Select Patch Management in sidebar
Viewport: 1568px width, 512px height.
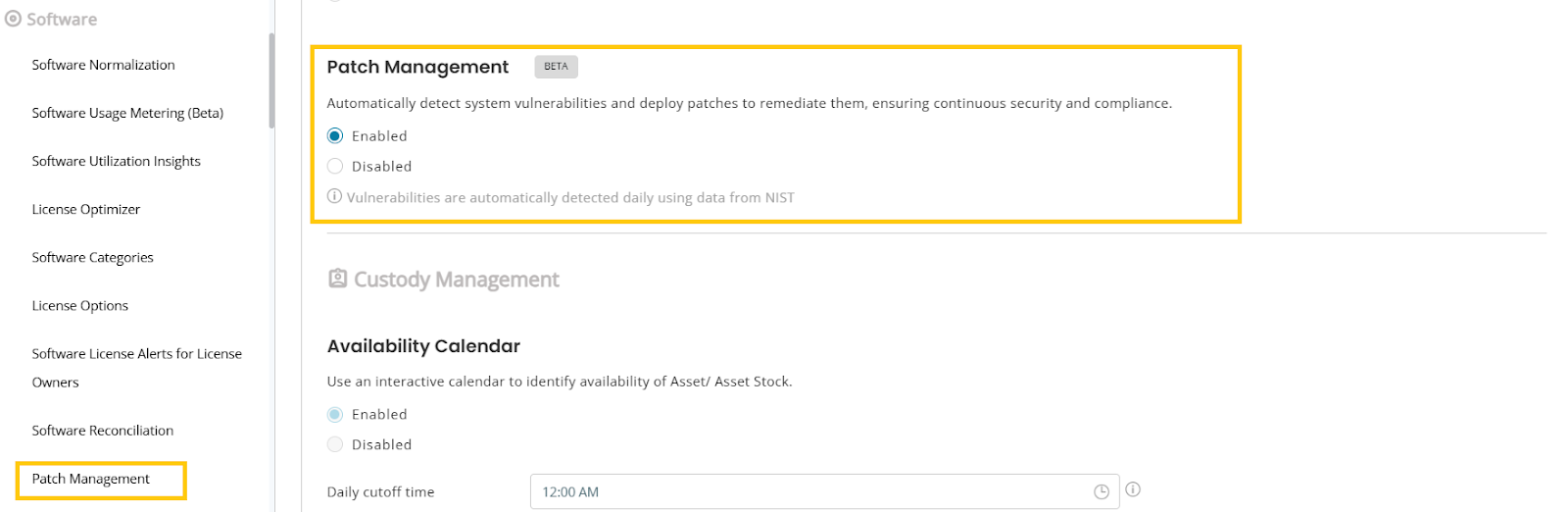(x=90, y=479)
